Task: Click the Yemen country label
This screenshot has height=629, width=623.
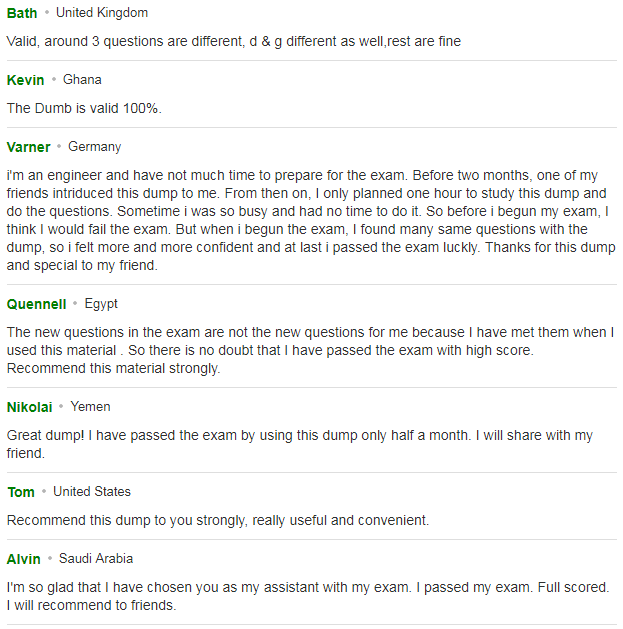Action: click(x=90, y=406)
